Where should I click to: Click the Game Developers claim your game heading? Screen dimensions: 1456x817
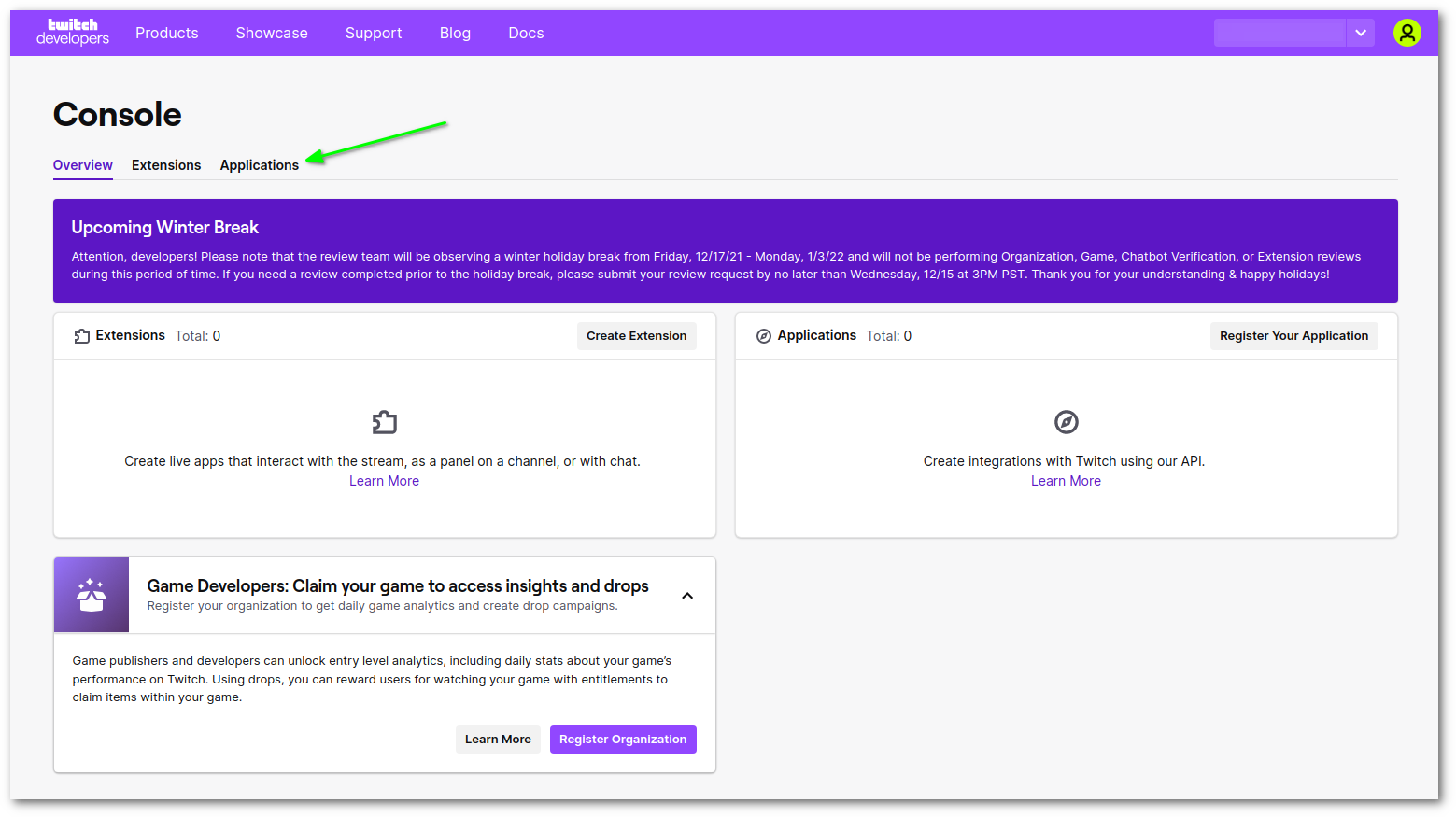point(398,585)
